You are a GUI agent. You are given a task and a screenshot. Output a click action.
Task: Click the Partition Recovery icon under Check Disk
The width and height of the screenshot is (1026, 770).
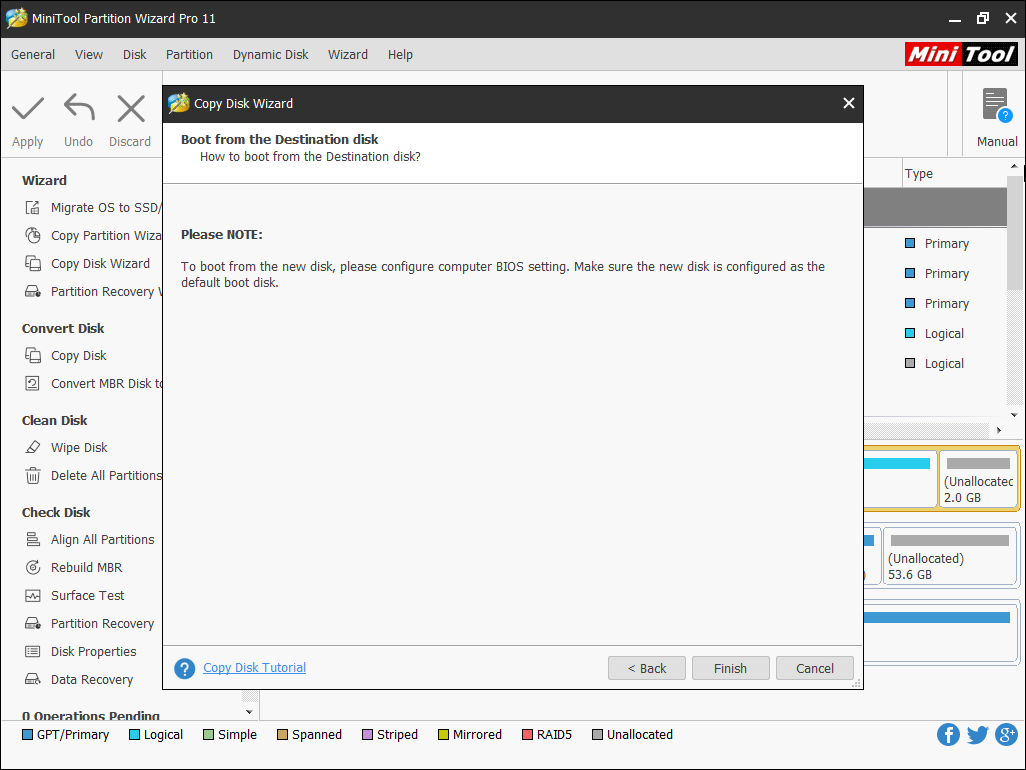(33, 623)
